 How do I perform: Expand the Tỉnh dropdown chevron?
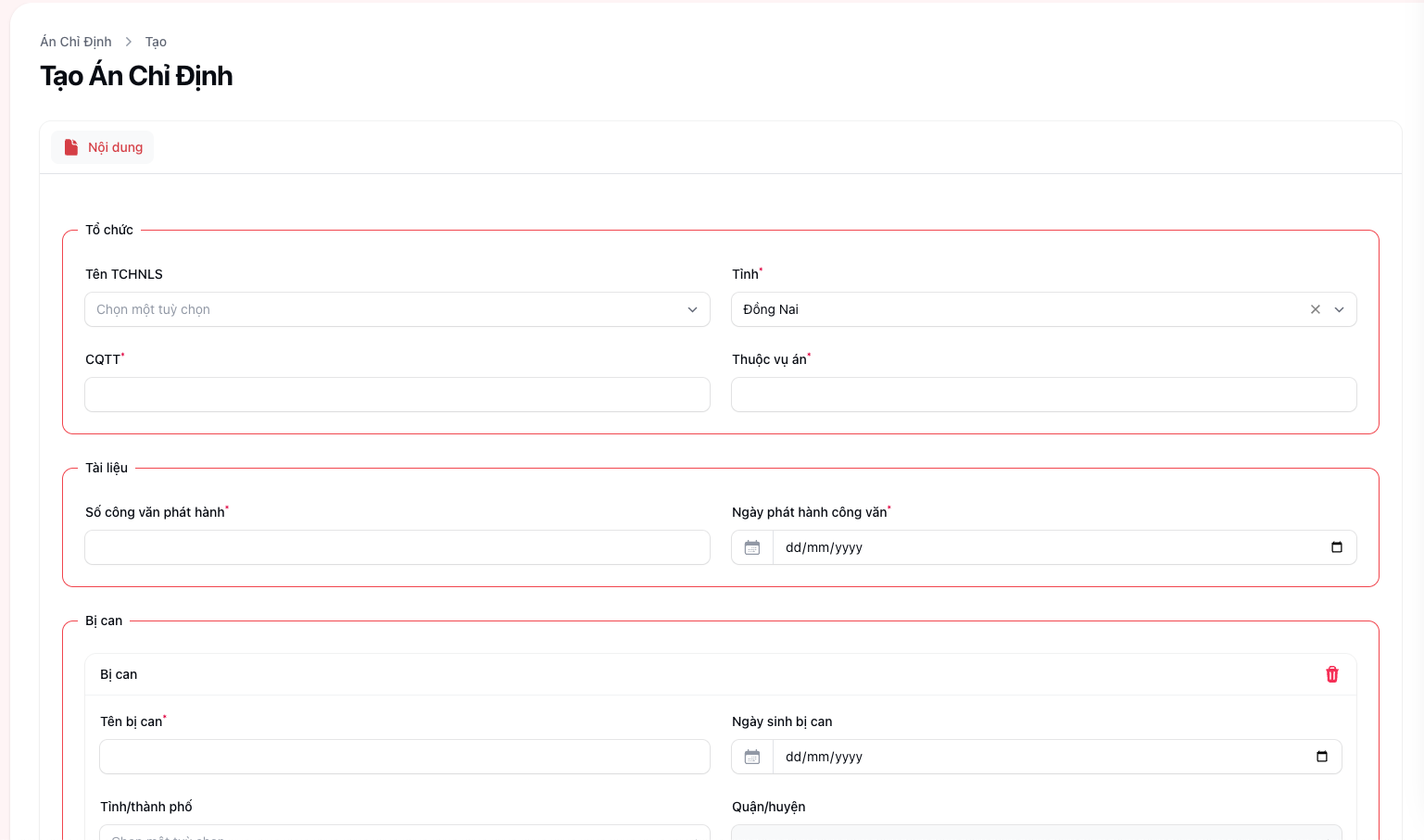[x=1339, y=309]
